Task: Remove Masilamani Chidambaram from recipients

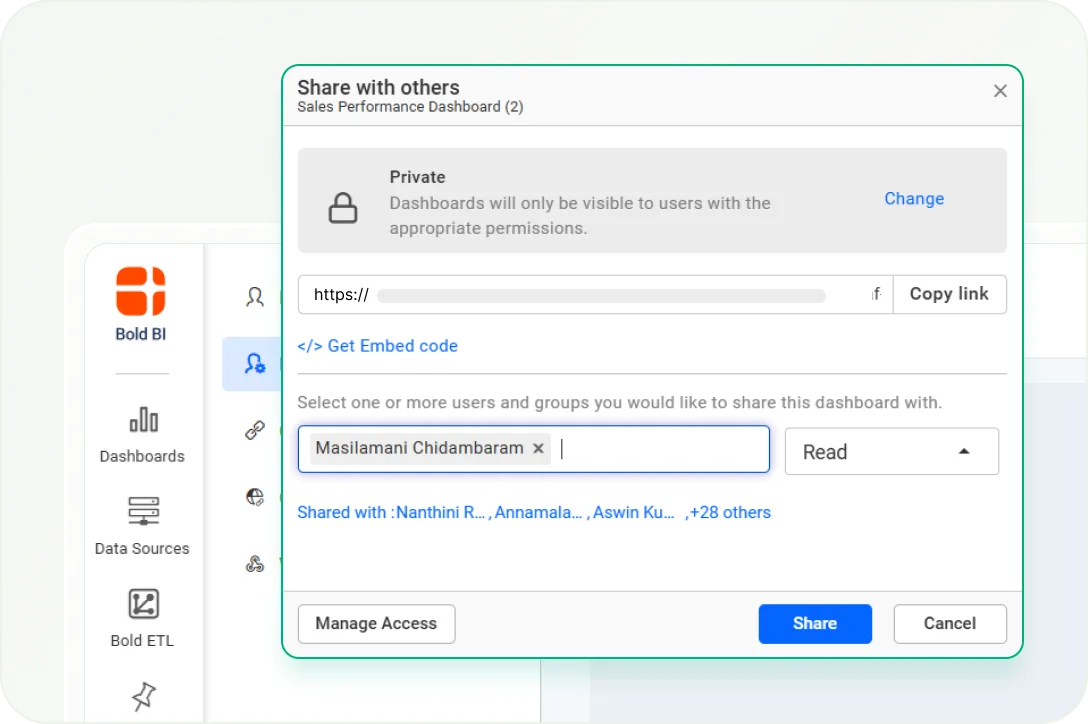Action: click(538, 449)
